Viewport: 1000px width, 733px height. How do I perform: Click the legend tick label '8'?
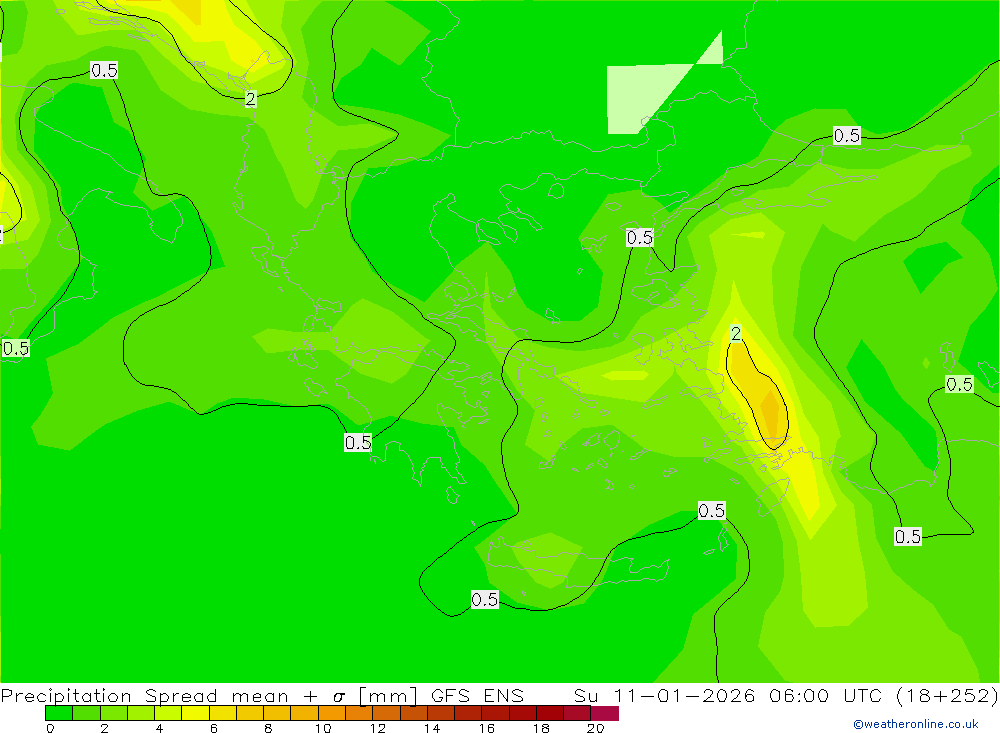pos(268,728)
